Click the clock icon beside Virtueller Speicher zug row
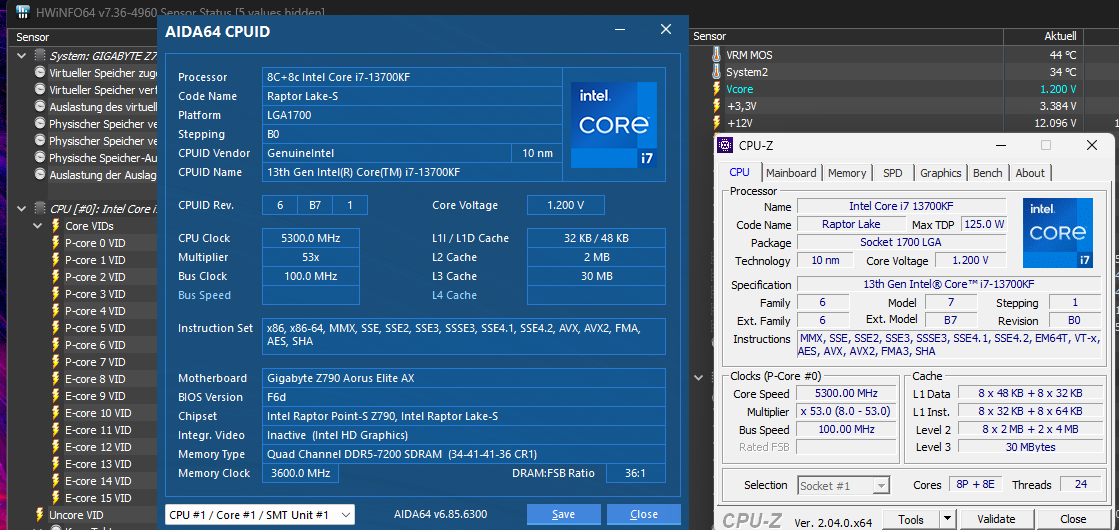 [40, 73]
